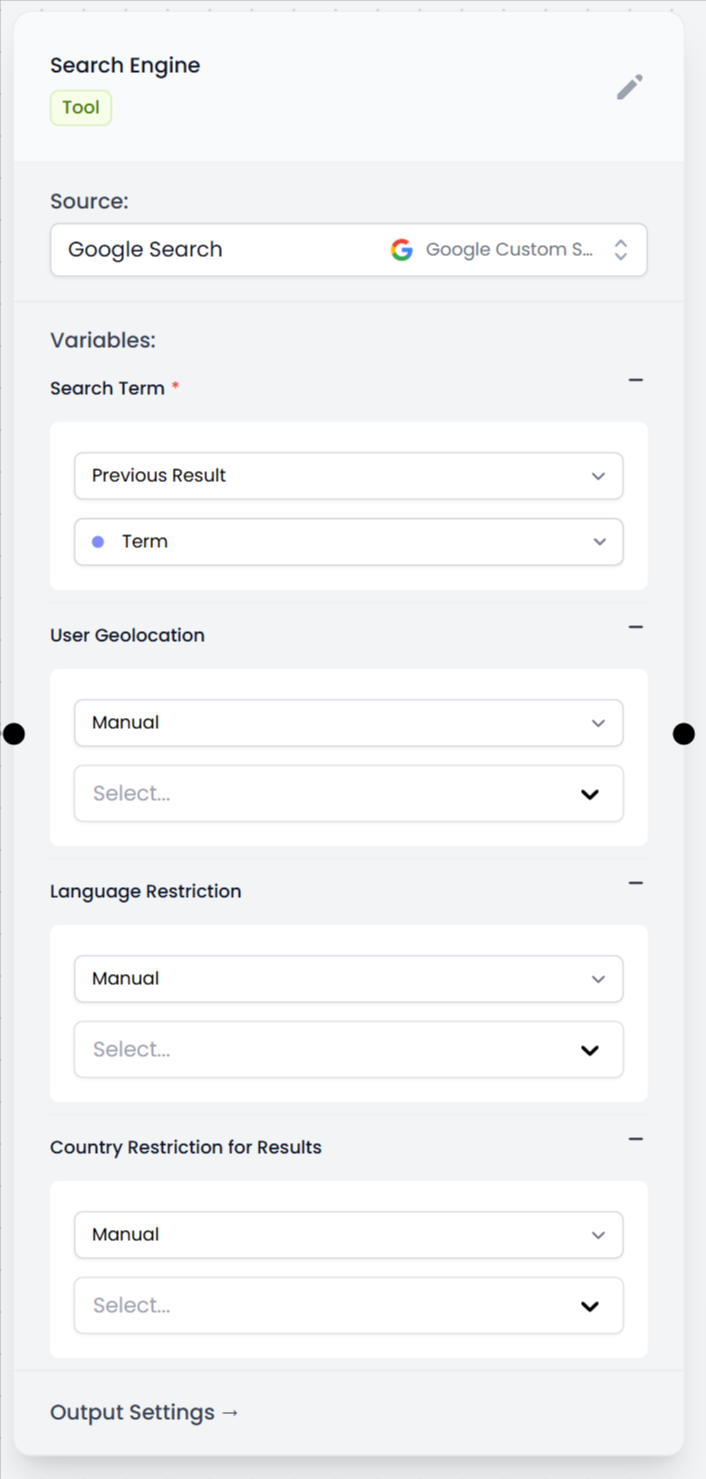
Task: Open the Google Search source selector
Action: 348,250
